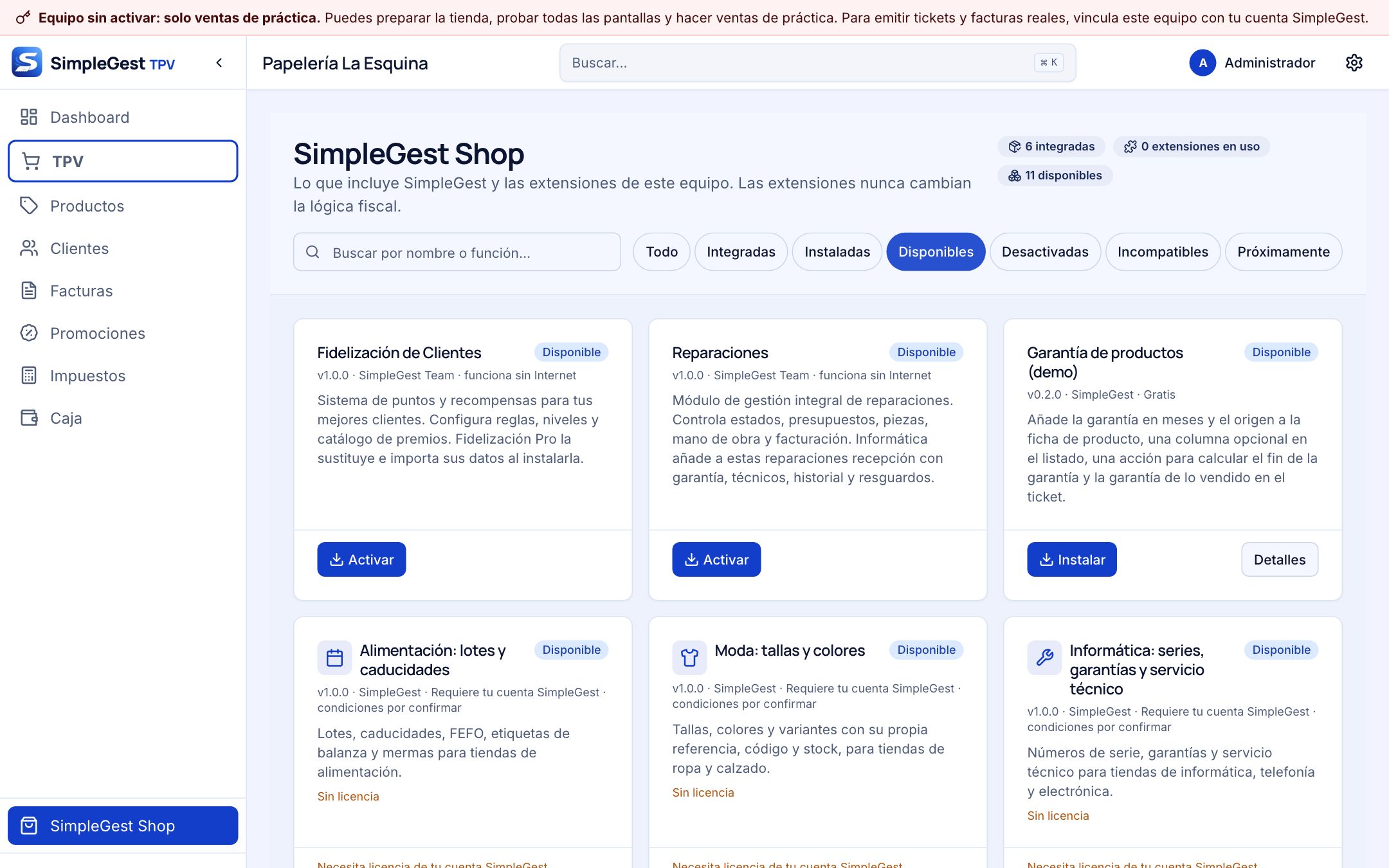
Task: Click the Alimentación calendar icon
Action: tap(334, 658)
